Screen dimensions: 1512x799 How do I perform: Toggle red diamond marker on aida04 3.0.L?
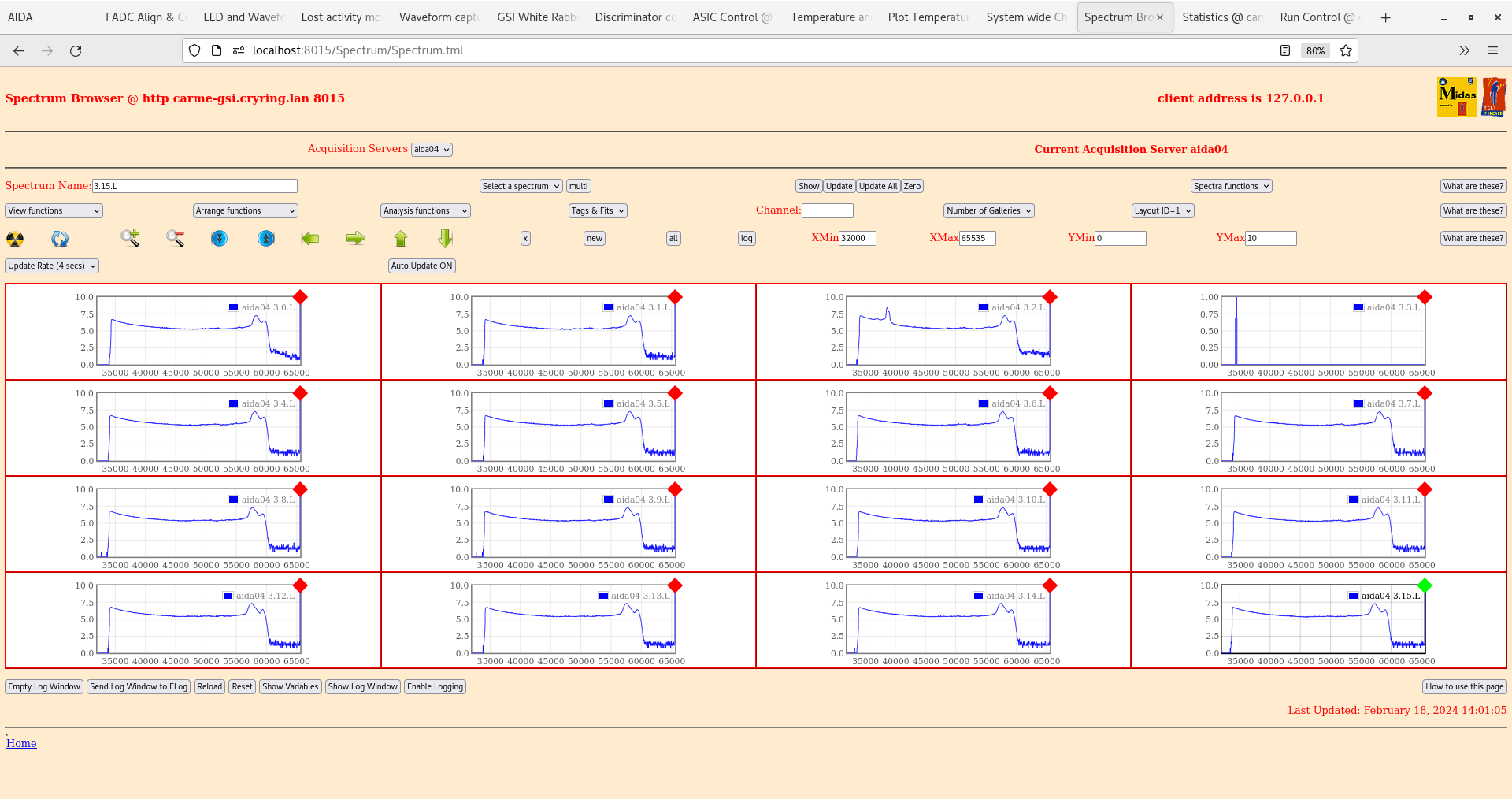[x=300, y=297]
